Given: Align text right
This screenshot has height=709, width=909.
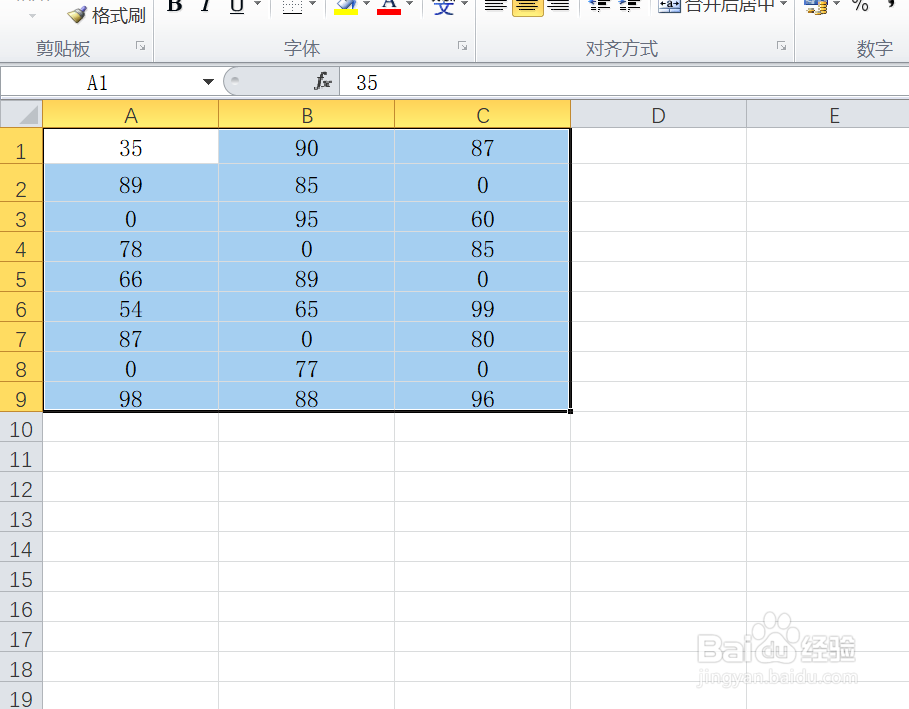Looking at the screenshot, I should pyautogui.click(x=558, y=6).
